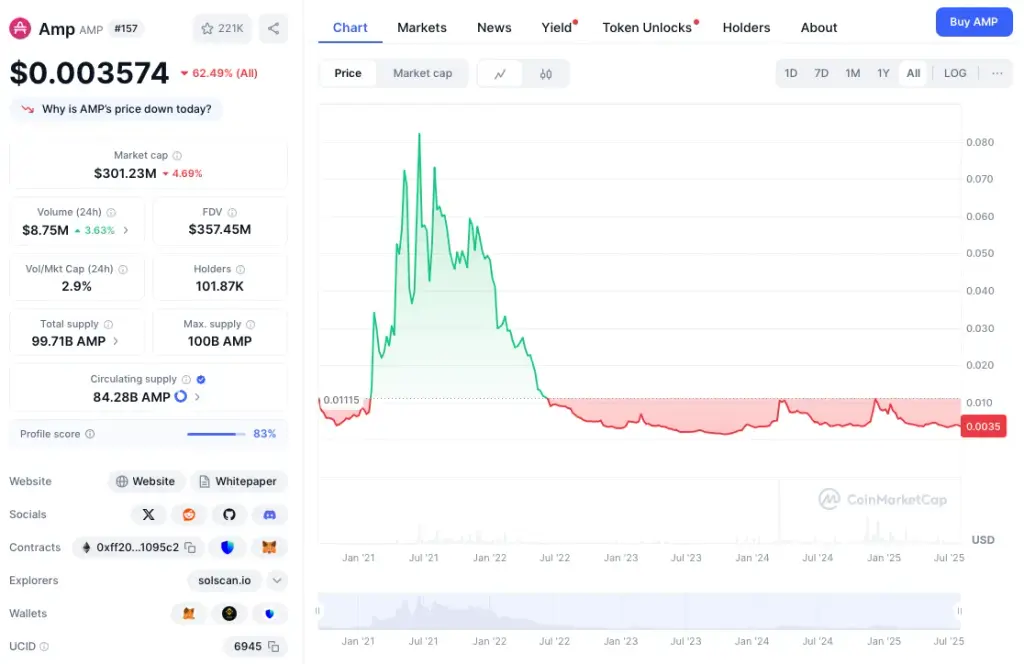This screenshot has height=664, width=1024.
Task: Open Amp's Reddit social link
Action: pos(189,514)
